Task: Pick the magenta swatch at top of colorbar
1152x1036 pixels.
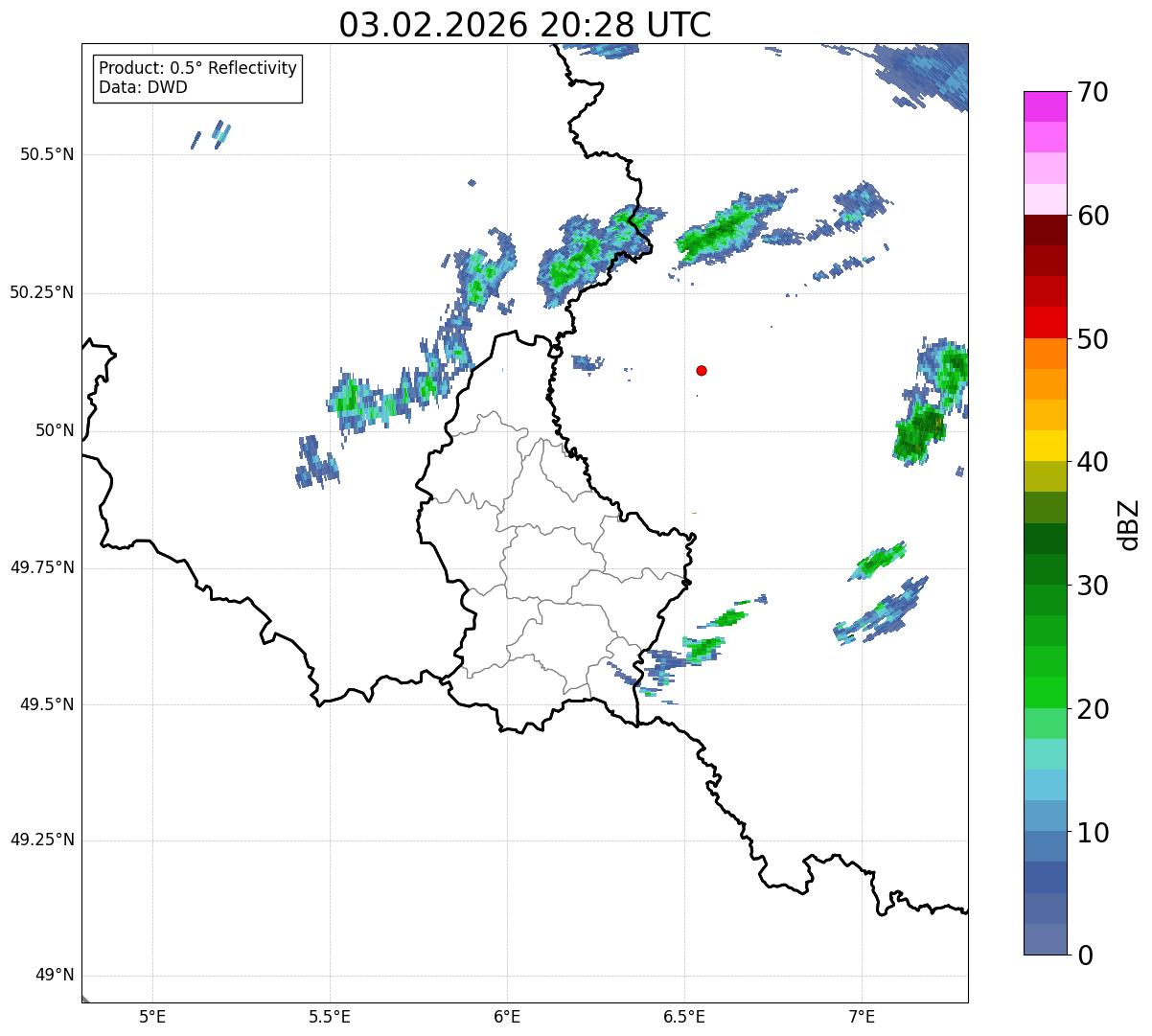Action: coord(1045,106)
